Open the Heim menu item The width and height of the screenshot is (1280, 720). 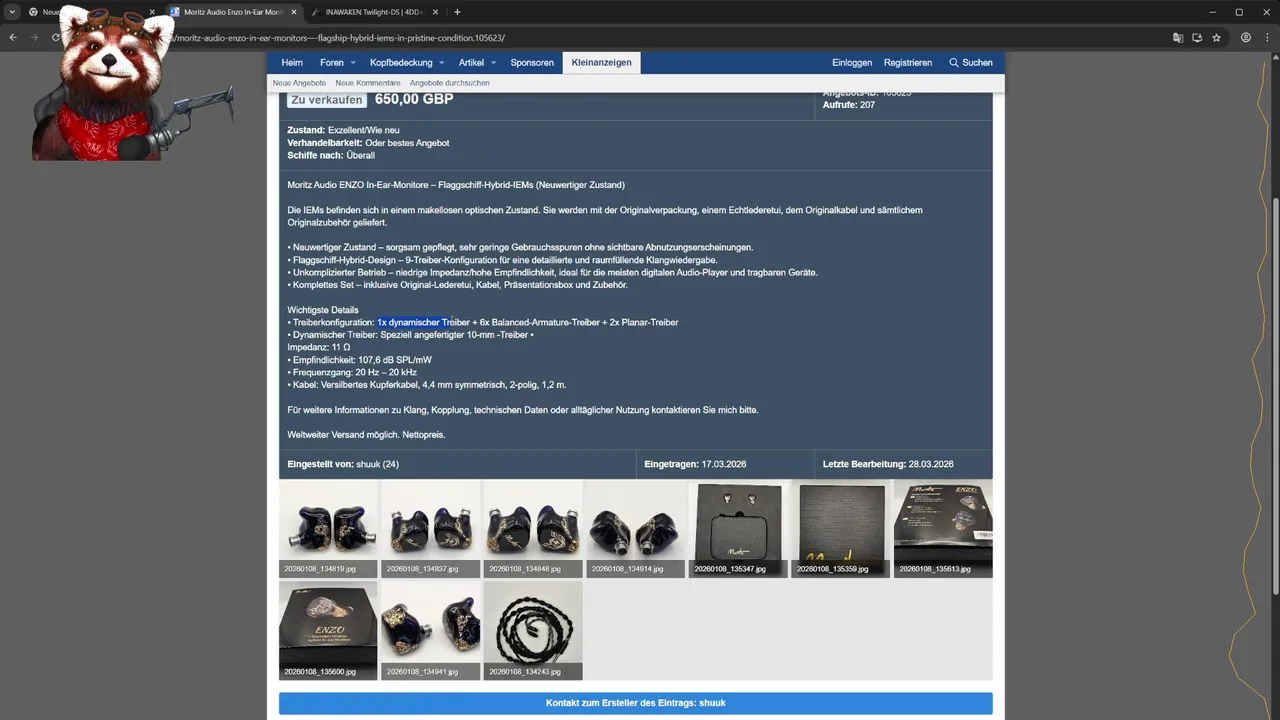tap(292, 62)
